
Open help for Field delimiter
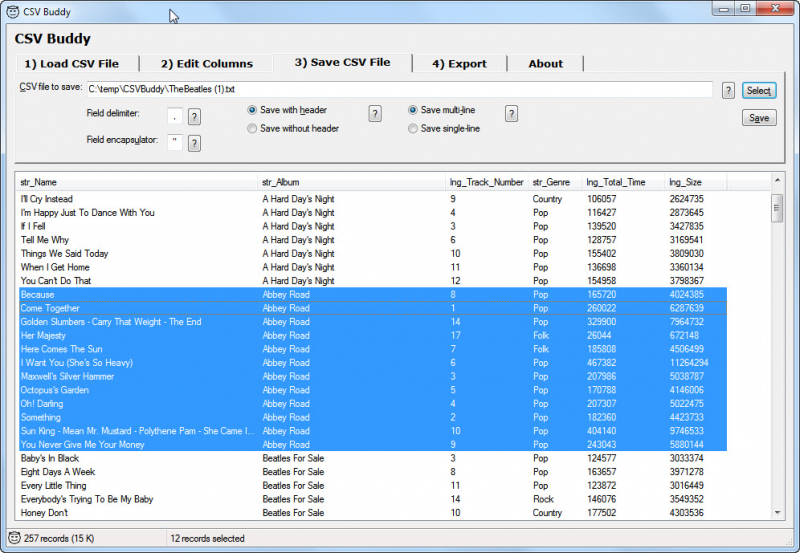[x=194, y=116]
